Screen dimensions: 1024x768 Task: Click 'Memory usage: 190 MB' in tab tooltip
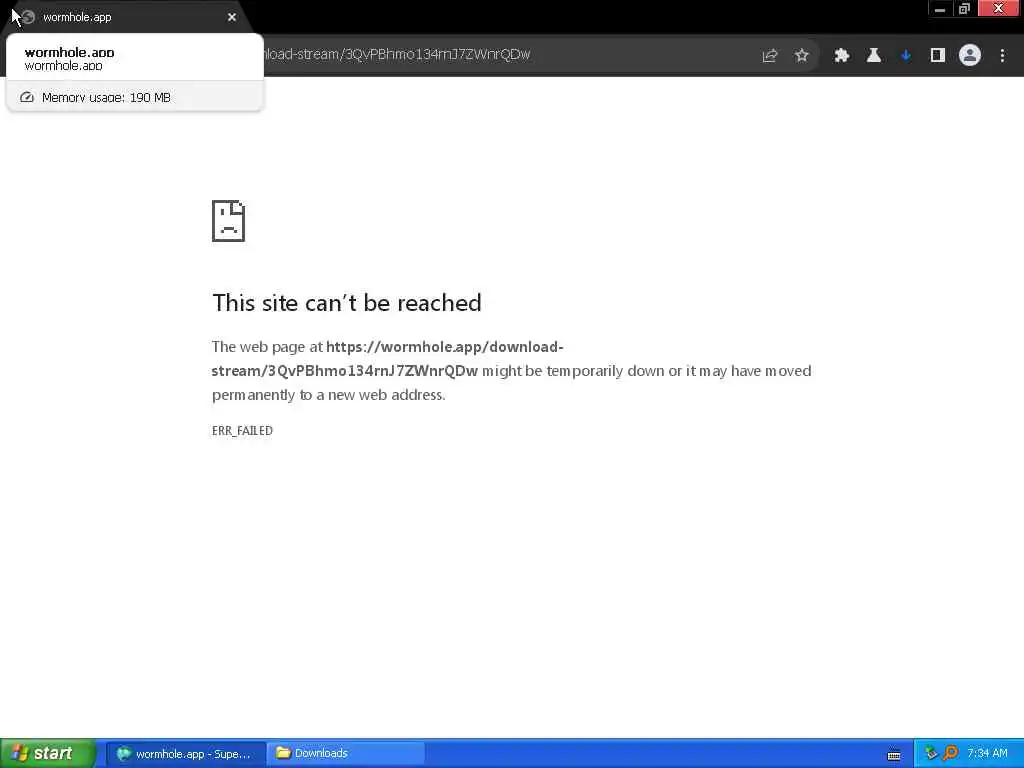point(106,97)
